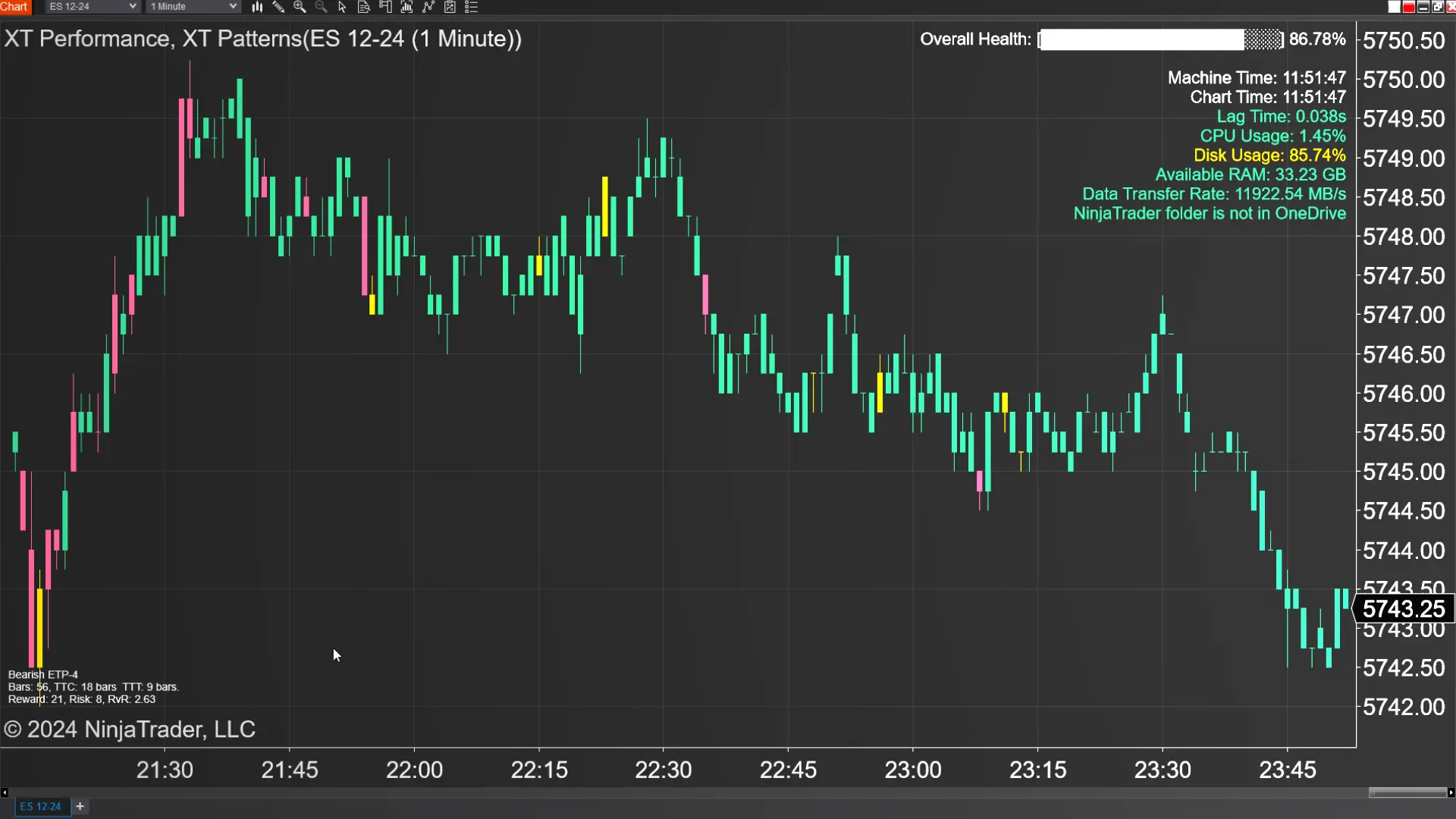This screenshot has width=1456, height=819.
Task: Click the 23:00 time axis label
Action: [913, 770]
